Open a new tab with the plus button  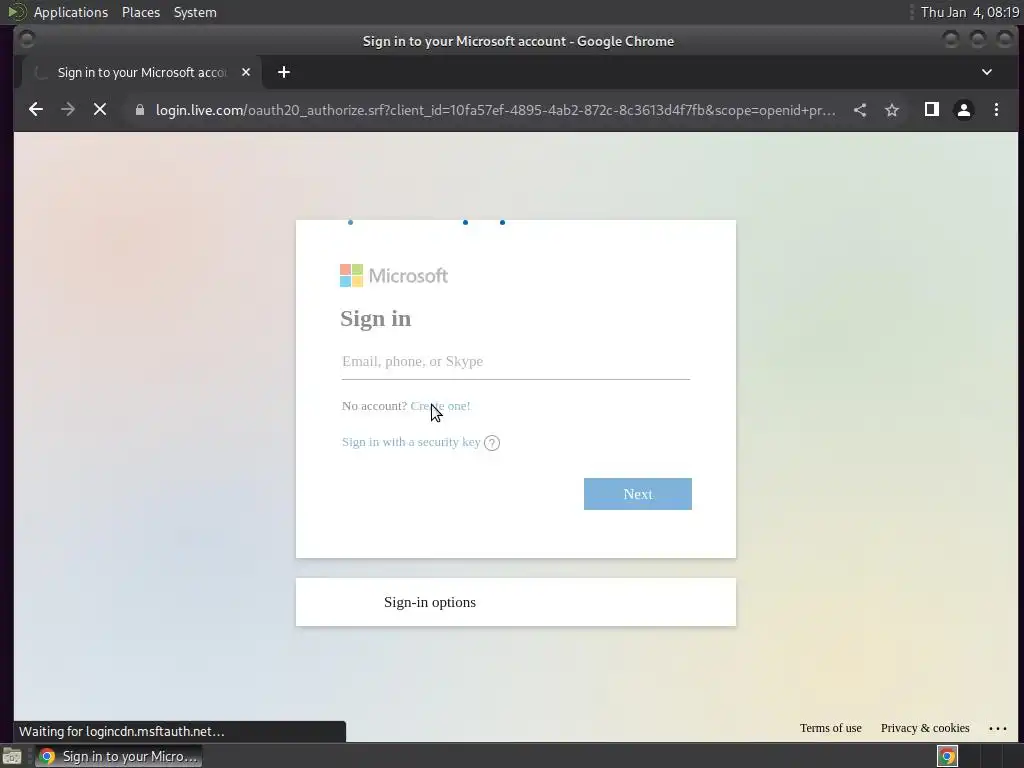pos(283,72)
